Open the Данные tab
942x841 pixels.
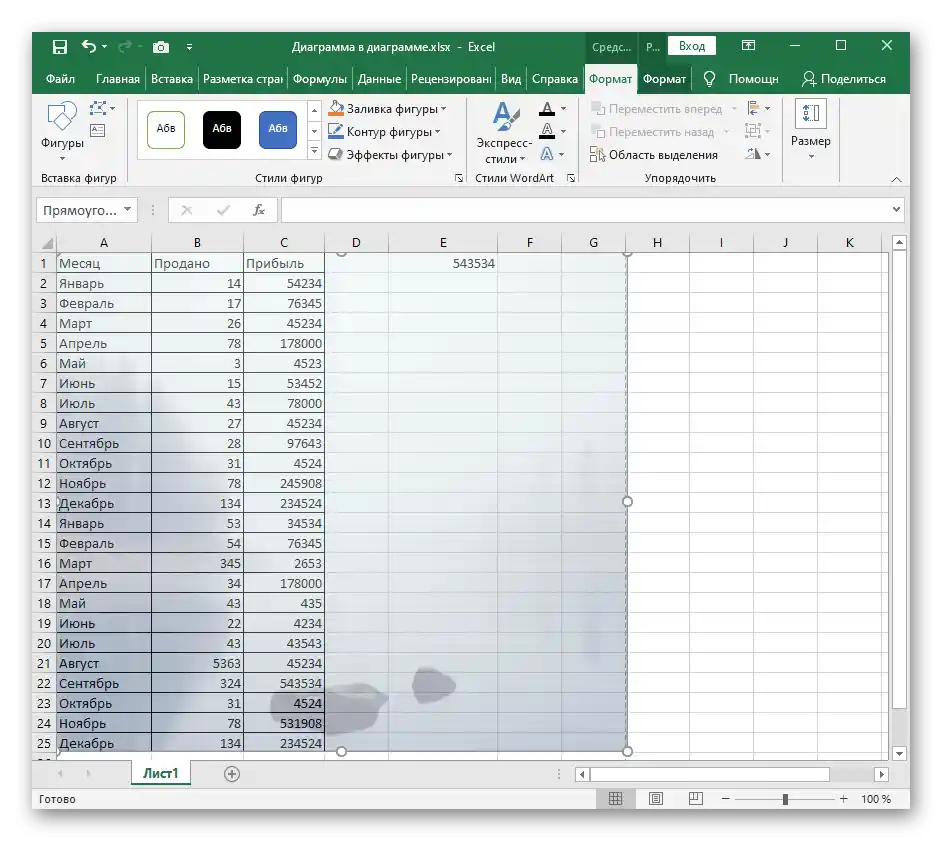379,79
